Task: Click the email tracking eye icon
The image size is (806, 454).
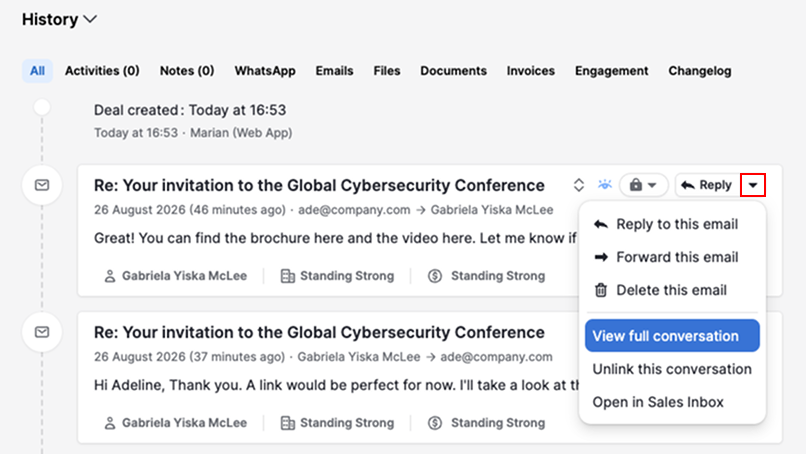Action: click(x=605, y=185)
